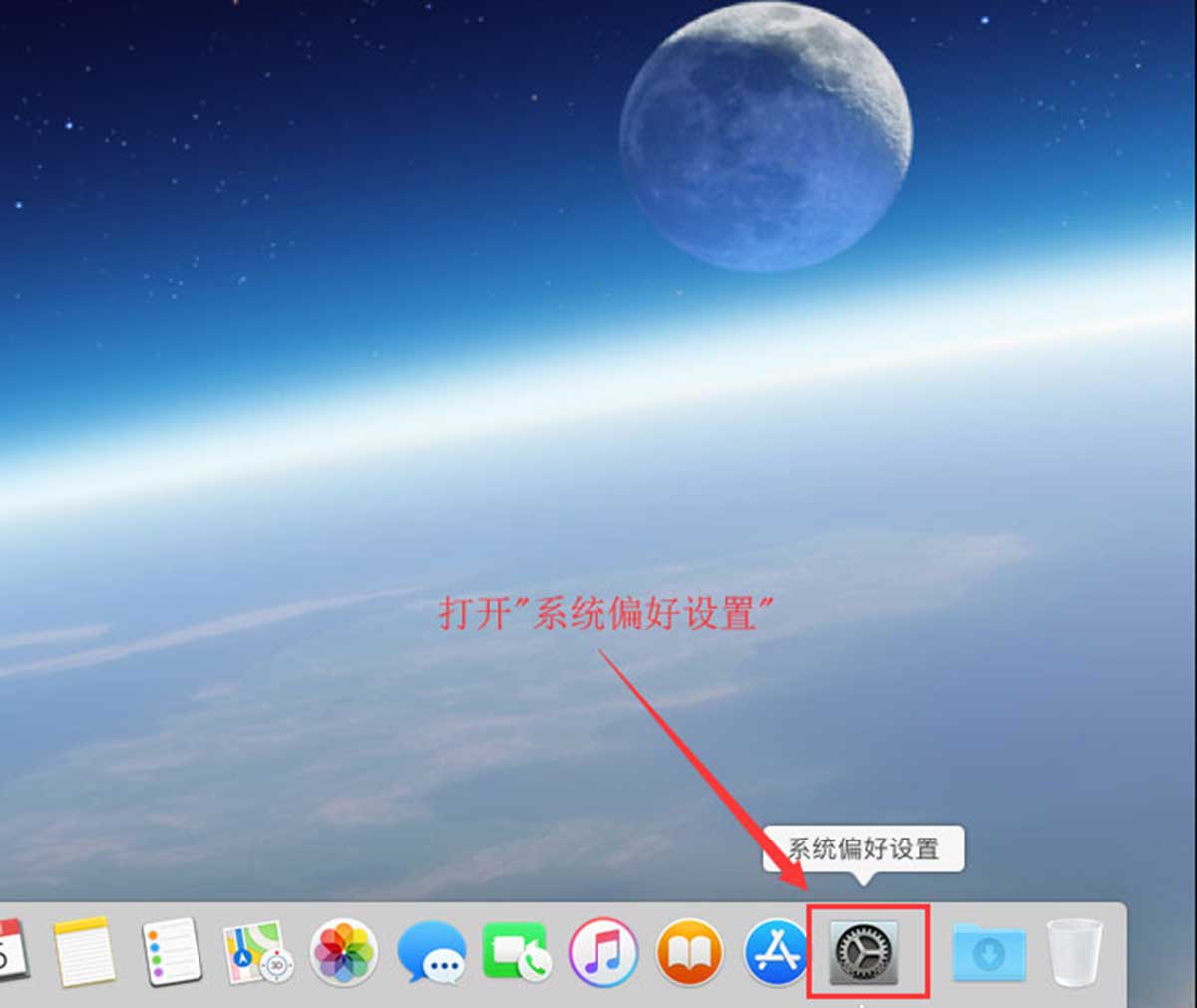The width and height of the screenshot is (1197, 1008).
Task: Open the Notes app in the Dock
Action: coord(86,951)
